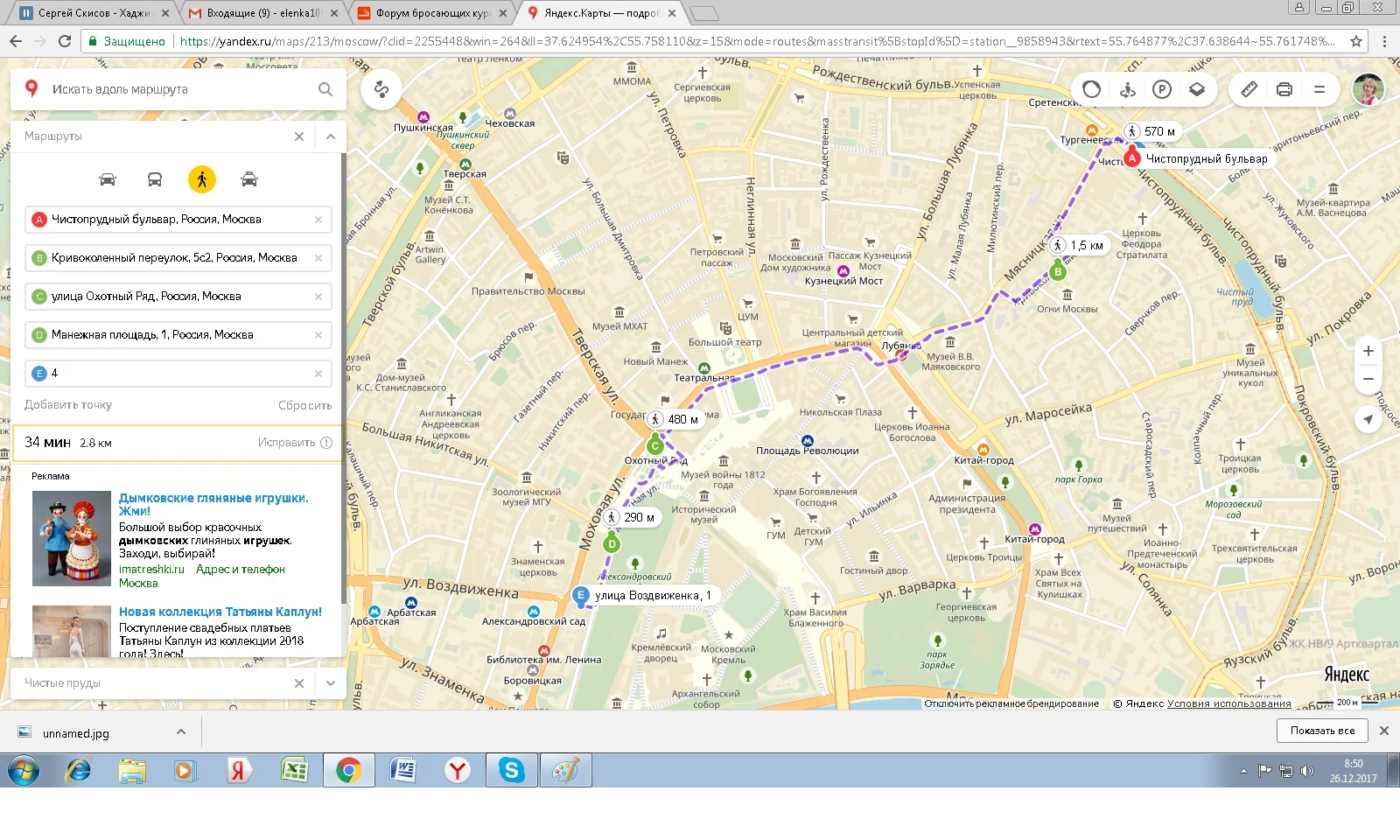Choose public transport bus route mode
Viewport: 1400px width, 840px height.
[154, 179]
